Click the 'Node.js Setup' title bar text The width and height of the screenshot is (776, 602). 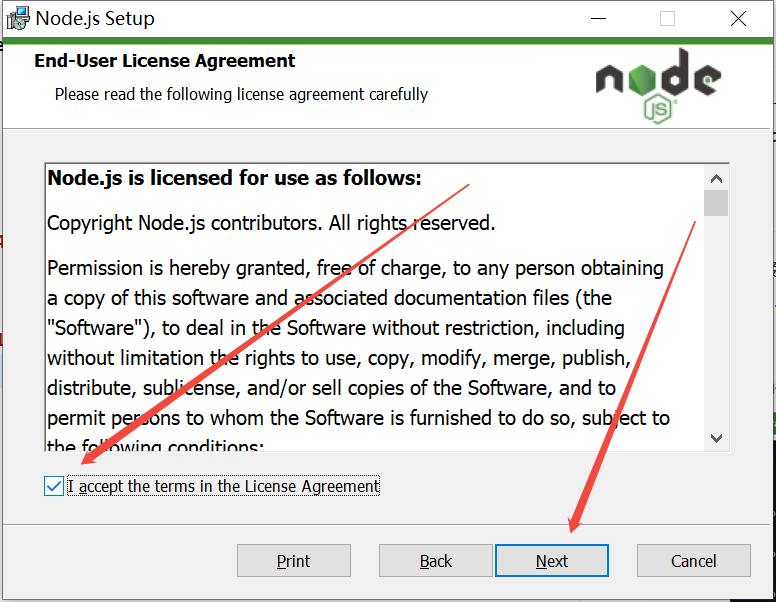pyautogui.click(x=95, y=18)
